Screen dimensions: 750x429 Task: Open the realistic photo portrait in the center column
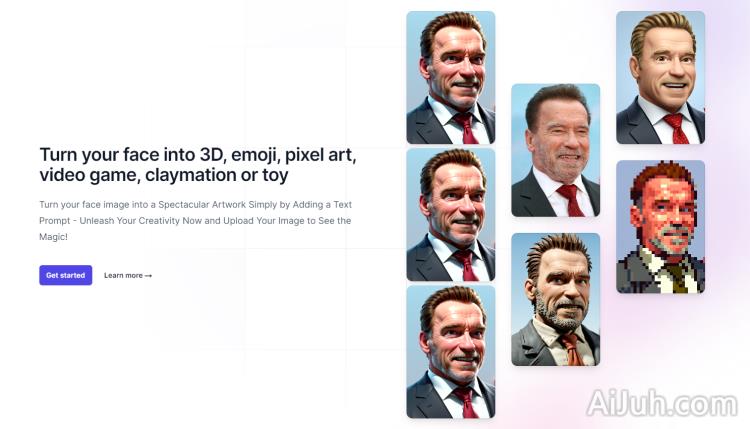click(x=555, y=150)
